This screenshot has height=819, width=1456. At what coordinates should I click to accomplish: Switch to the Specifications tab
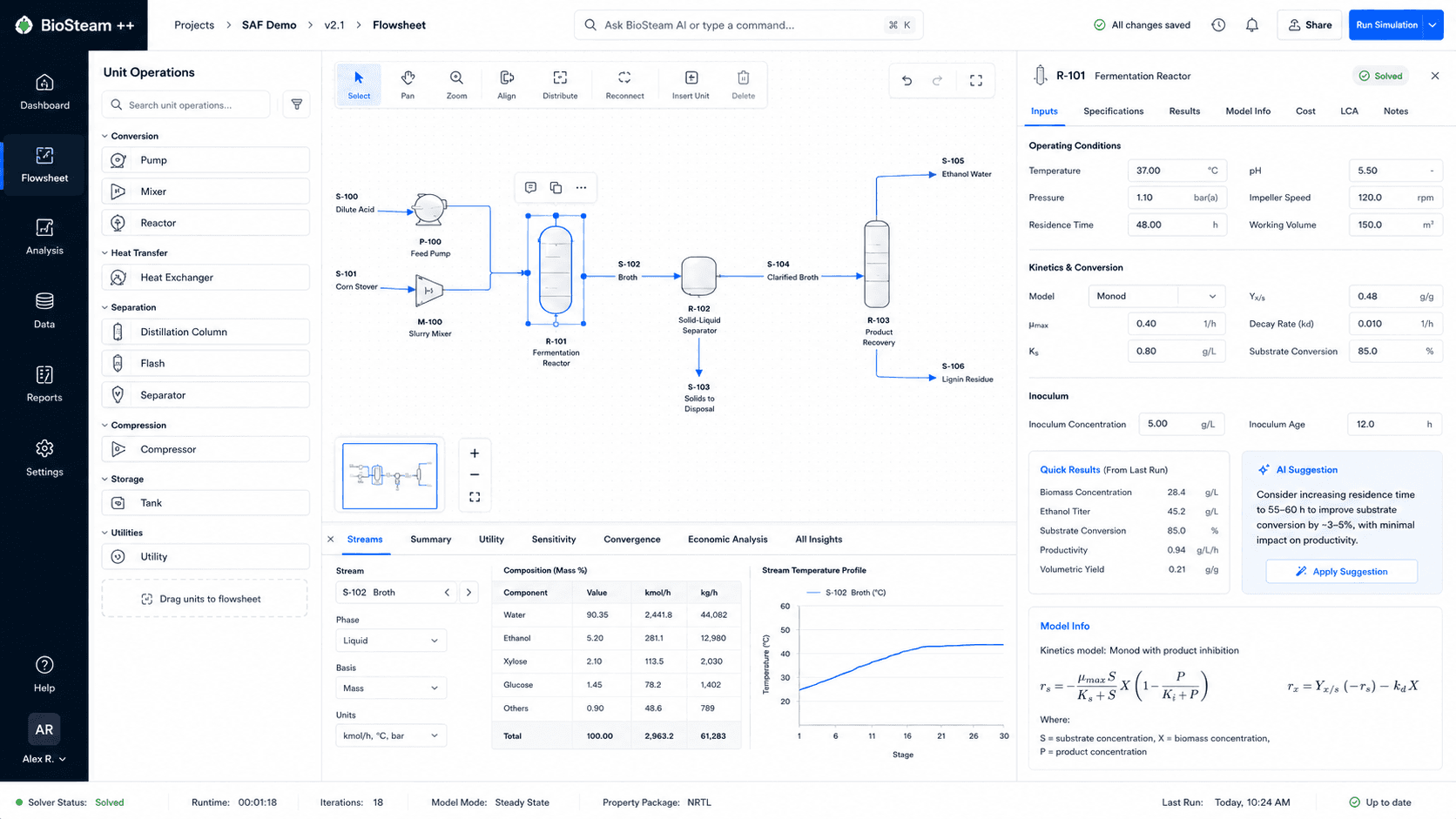1113,111
